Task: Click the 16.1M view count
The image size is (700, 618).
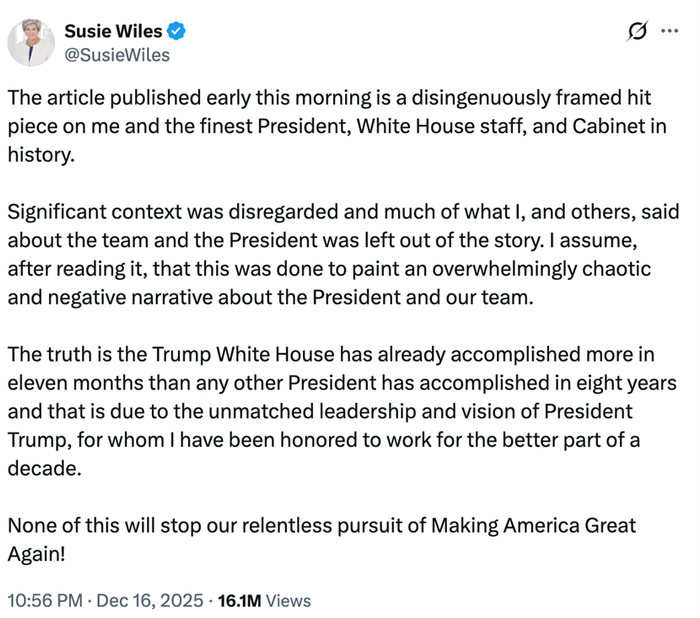Action: point(238,601)
